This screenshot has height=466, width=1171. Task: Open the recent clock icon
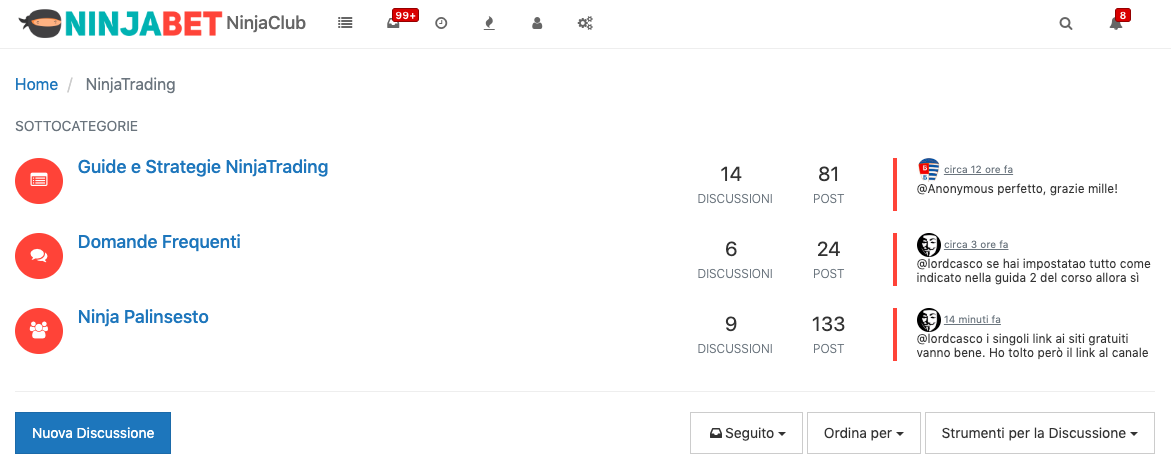pyautogui.click(x=441, y=23)
